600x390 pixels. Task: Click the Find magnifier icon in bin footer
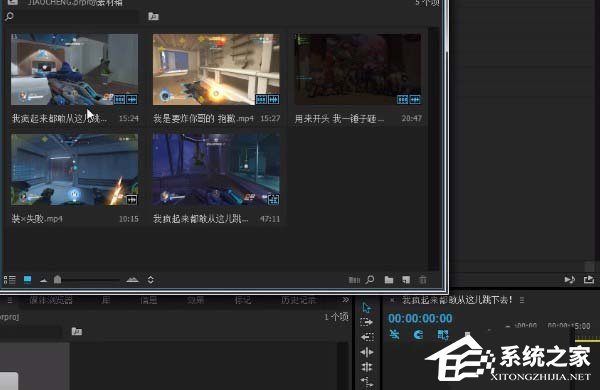tap(370, 280)
